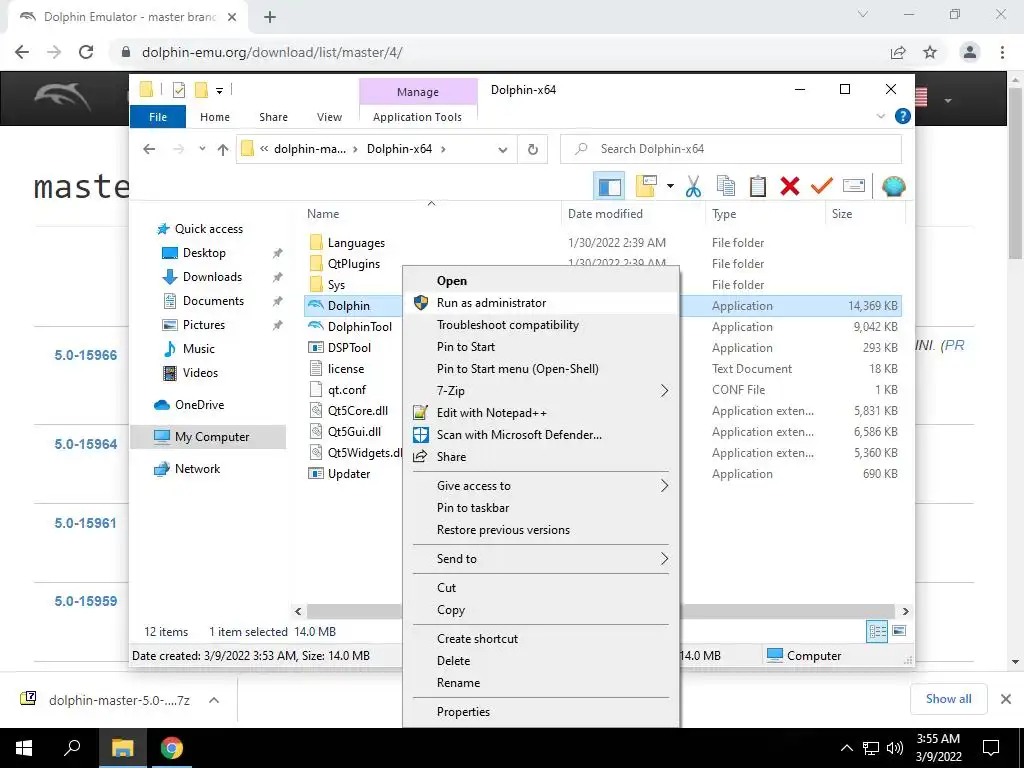Click Show all downloads in Chrome
The height and width of the screenshot is (768, 1024).
pos(948,699)
